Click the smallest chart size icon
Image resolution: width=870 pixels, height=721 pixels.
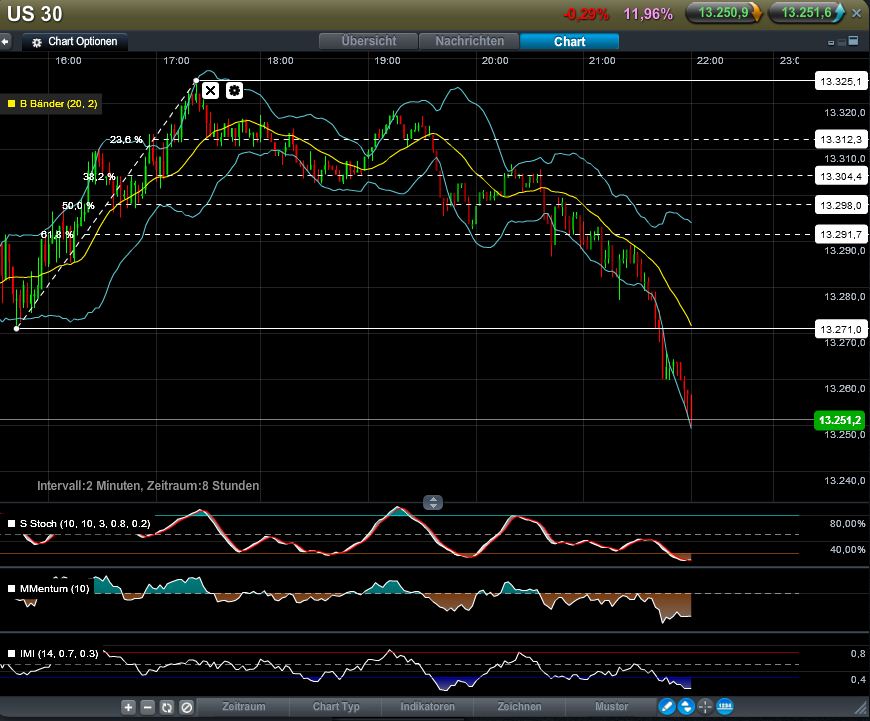click(831, 42)
